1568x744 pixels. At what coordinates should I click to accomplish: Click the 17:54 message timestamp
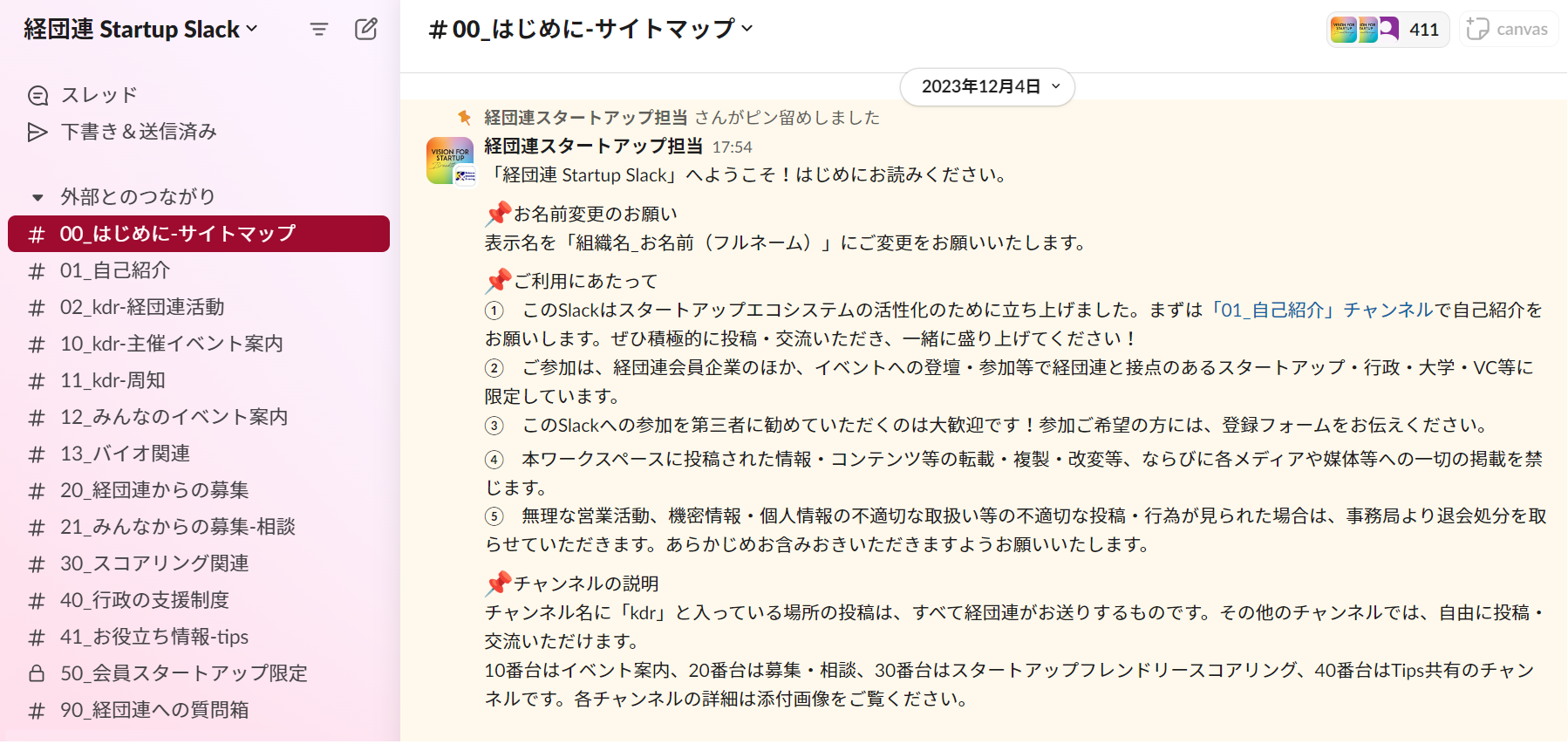[x=732, y=147]
